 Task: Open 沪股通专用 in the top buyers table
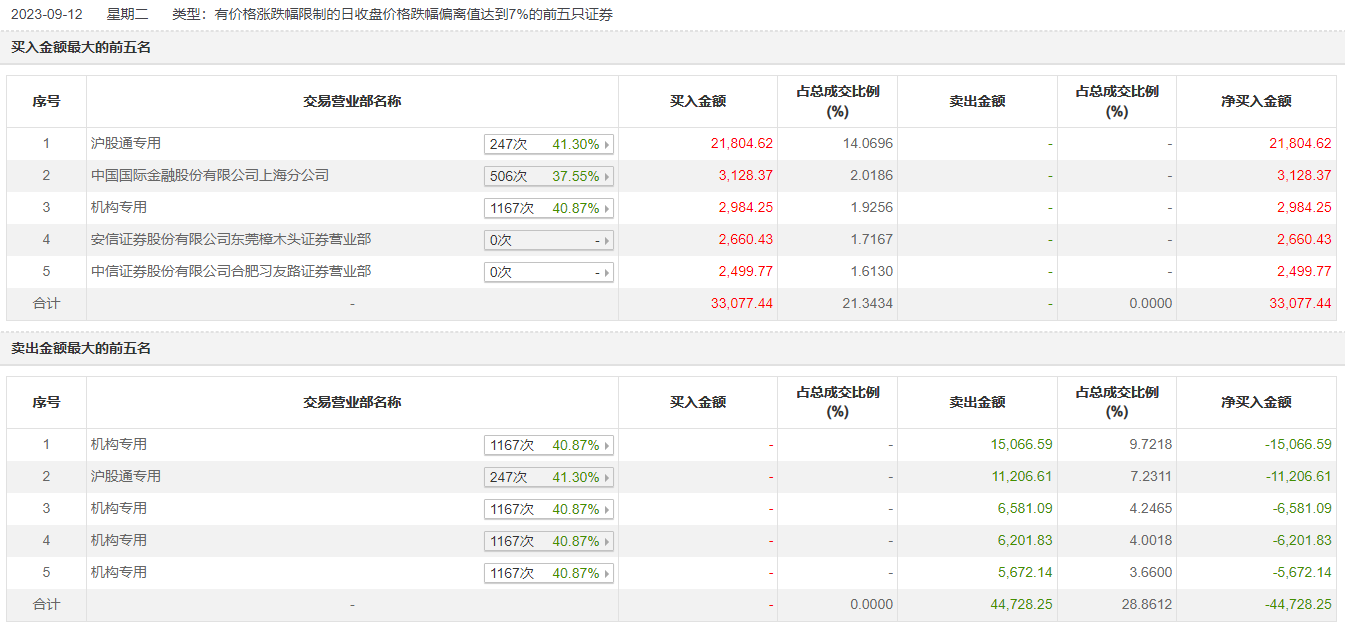pyautogui.click(x=125, y=143)
